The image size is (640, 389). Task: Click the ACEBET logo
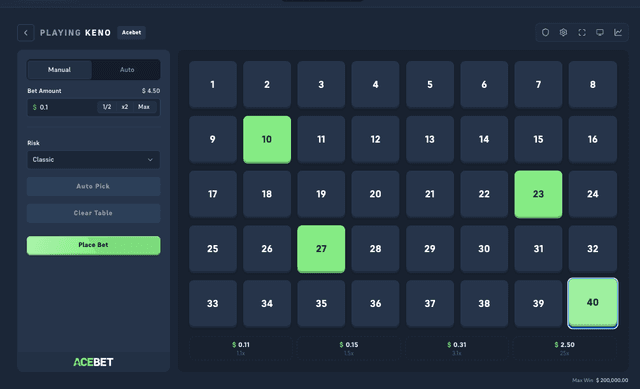93,362
